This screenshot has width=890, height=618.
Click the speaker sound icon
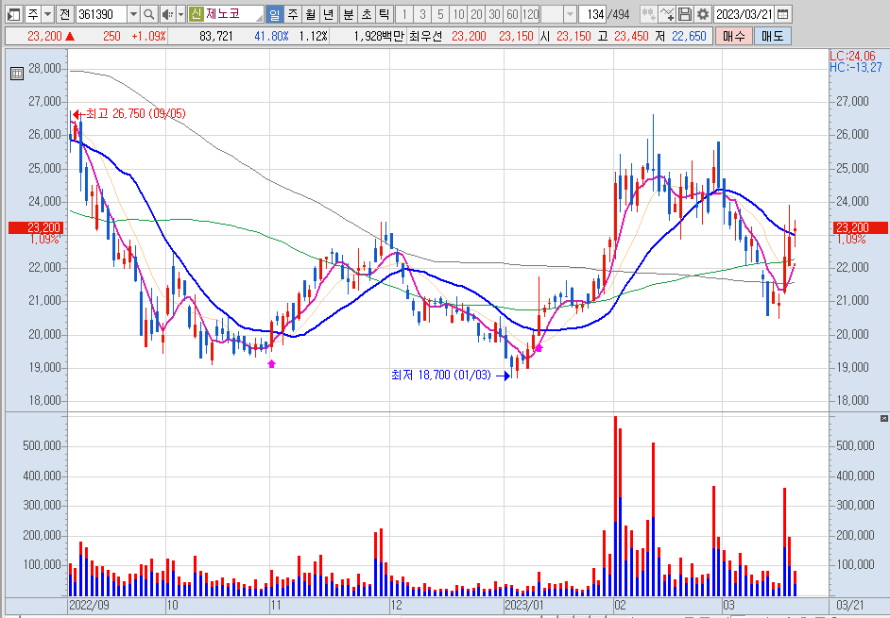pos(167,15)
